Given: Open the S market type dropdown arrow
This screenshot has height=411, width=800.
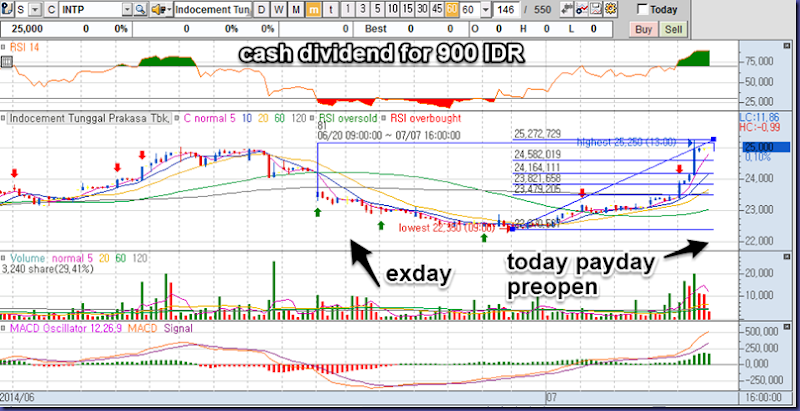Looking at the screenshot, I should (x=35, y=9).
